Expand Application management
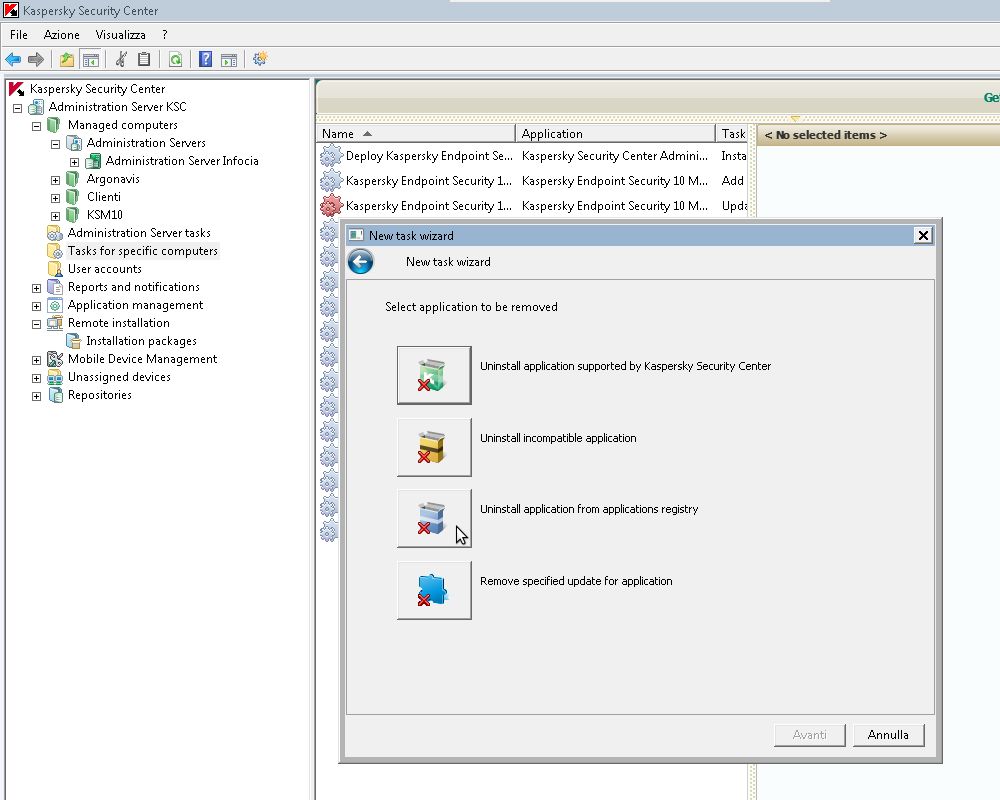Image resolution: width=1000 pixels, height=800 pixels. pos(36,306)
